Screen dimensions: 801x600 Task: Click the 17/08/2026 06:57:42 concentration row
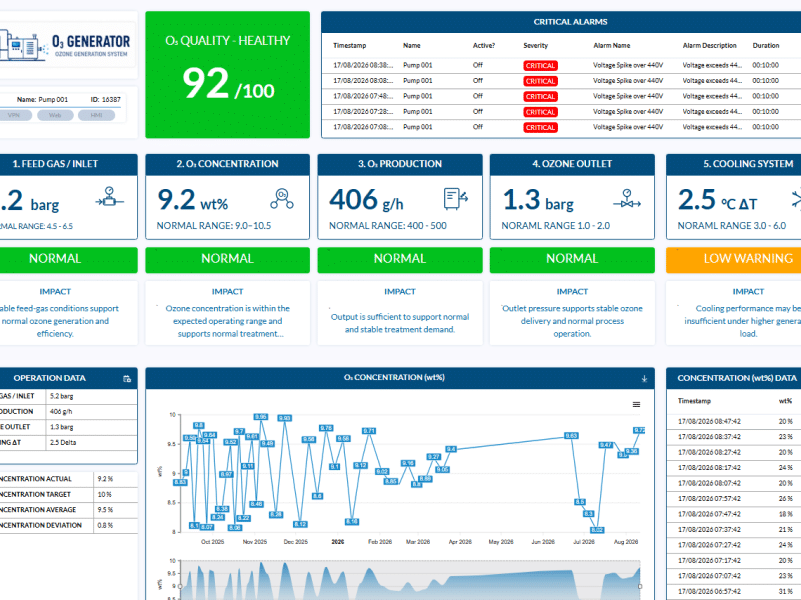point(734,591)
